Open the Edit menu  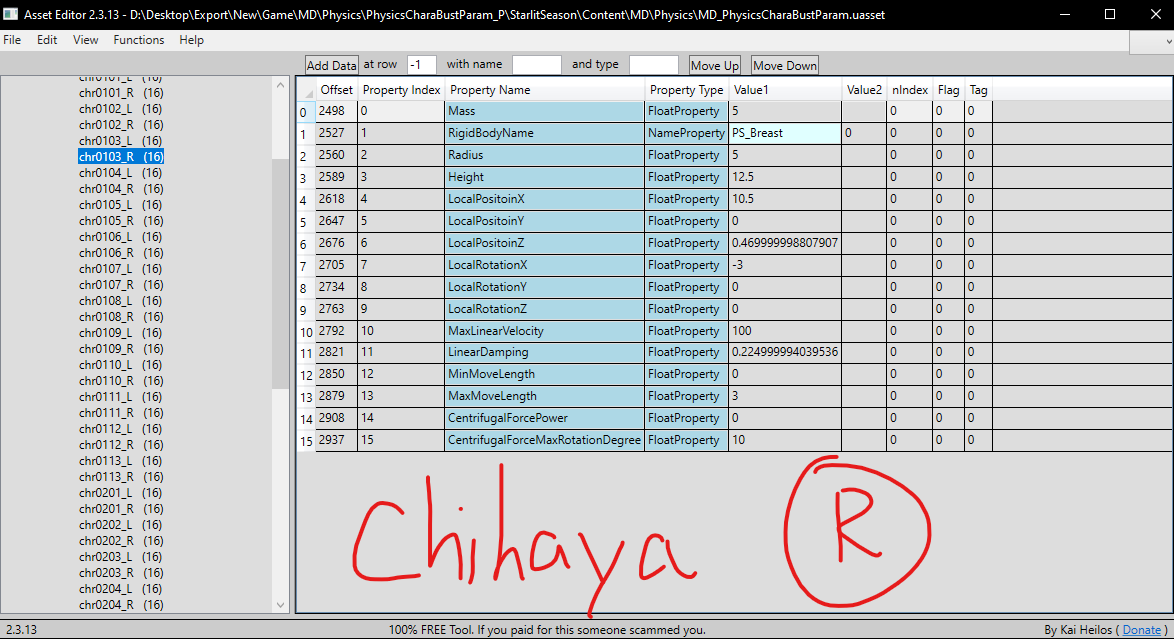47,40
